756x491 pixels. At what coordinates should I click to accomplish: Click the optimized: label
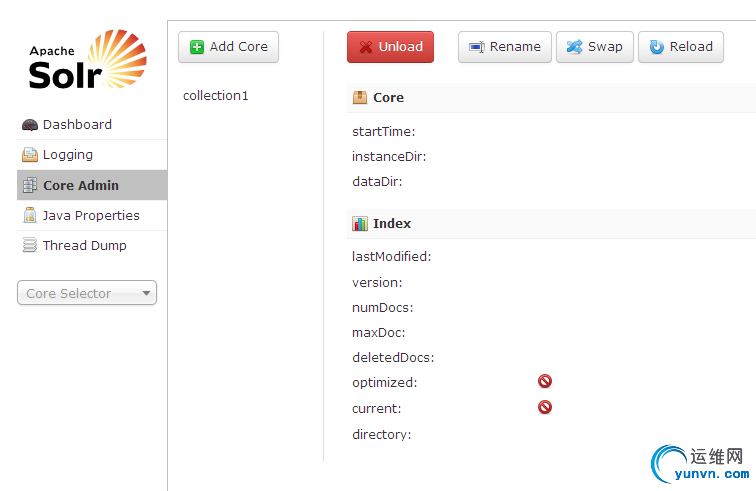[385, 383]
